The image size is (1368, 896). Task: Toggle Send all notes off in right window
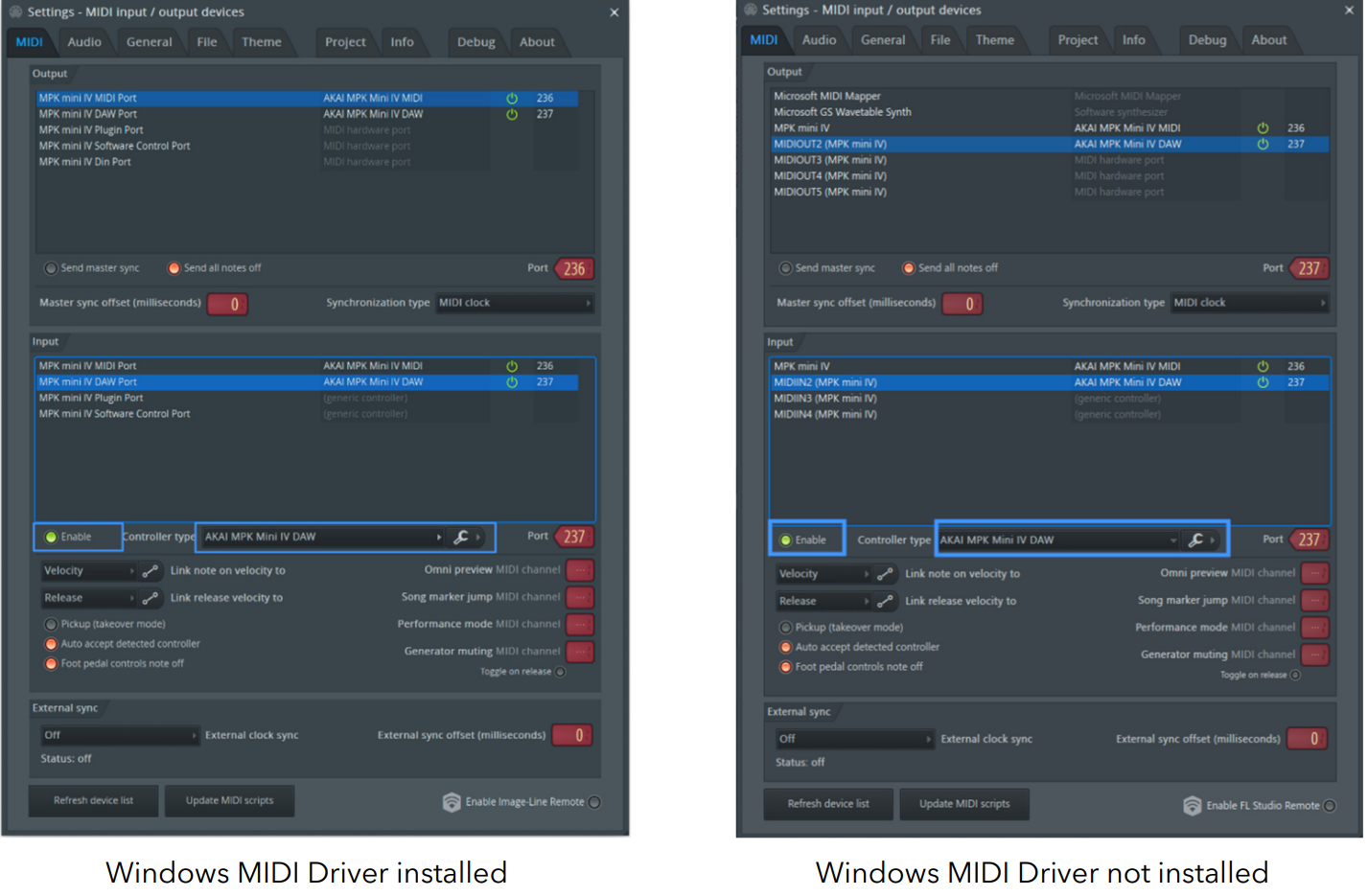(x=908, y=268)
